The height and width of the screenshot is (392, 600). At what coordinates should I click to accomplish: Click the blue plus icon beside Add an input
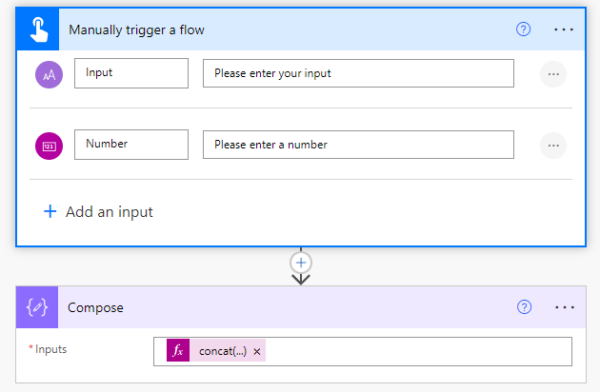50,211
